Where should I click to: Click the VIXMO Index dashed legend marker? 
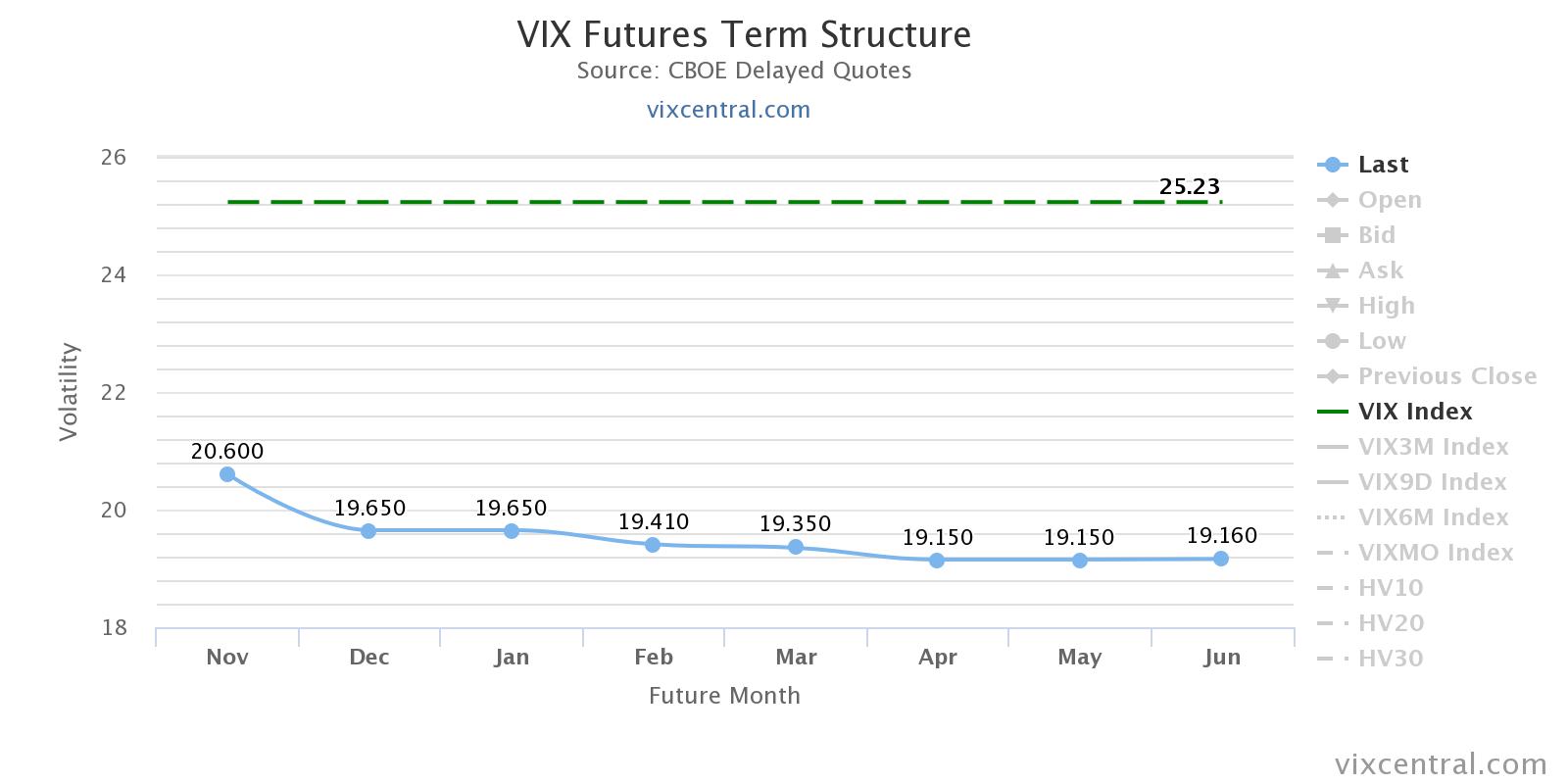point(1332,553)
